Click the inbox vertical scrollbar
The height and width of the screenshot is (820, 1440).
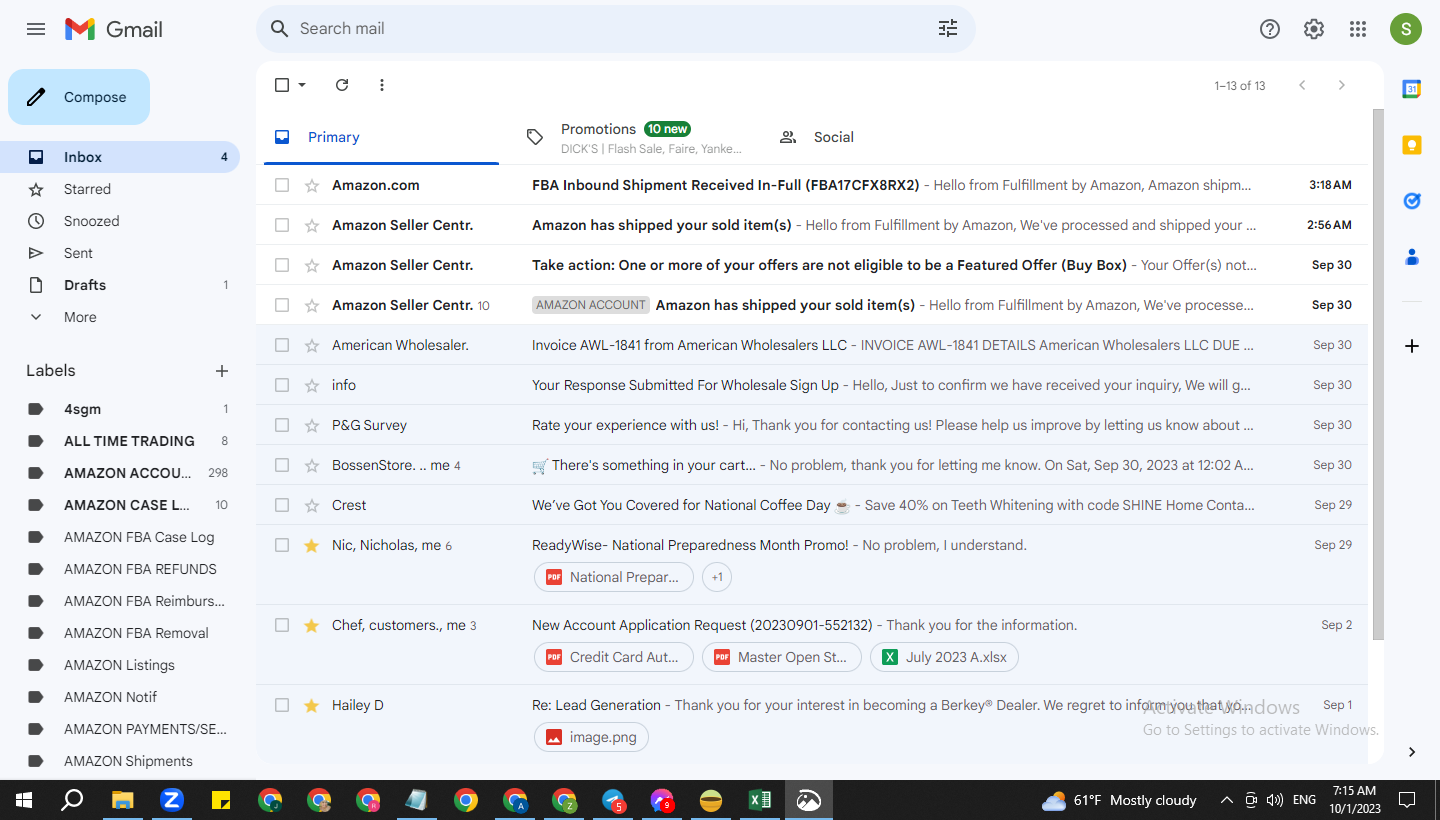(x=1377, y=375)
